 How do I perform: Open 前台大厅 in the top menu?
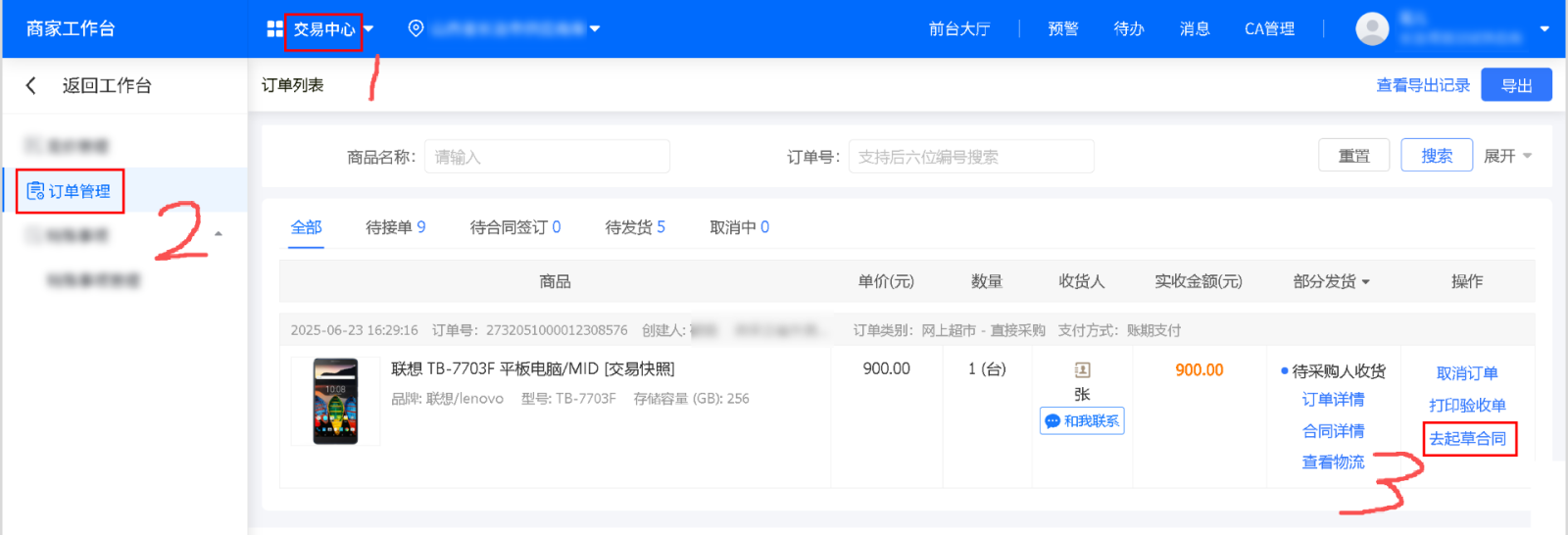(958, 29)
